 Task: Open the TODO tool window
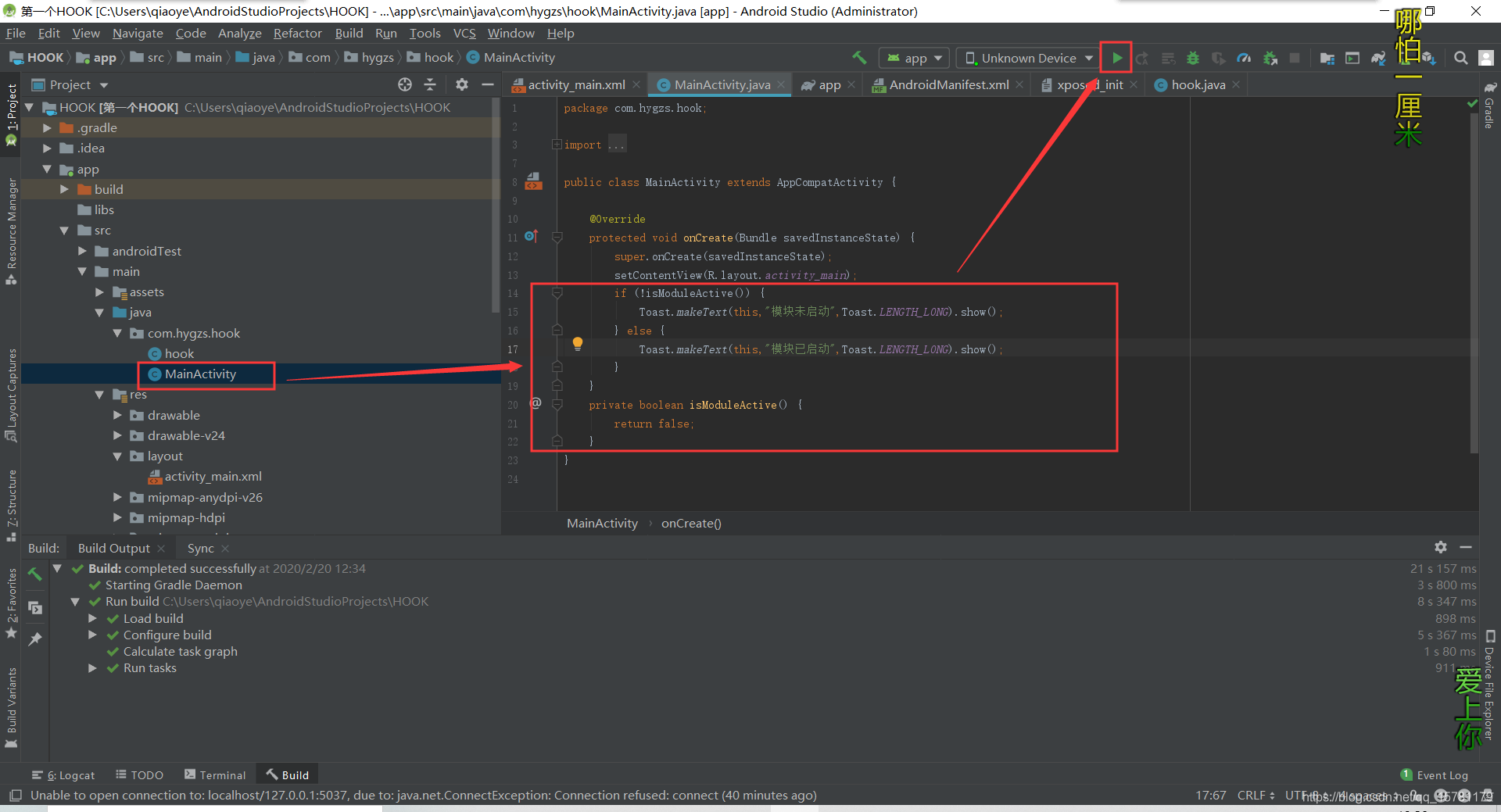139,774
